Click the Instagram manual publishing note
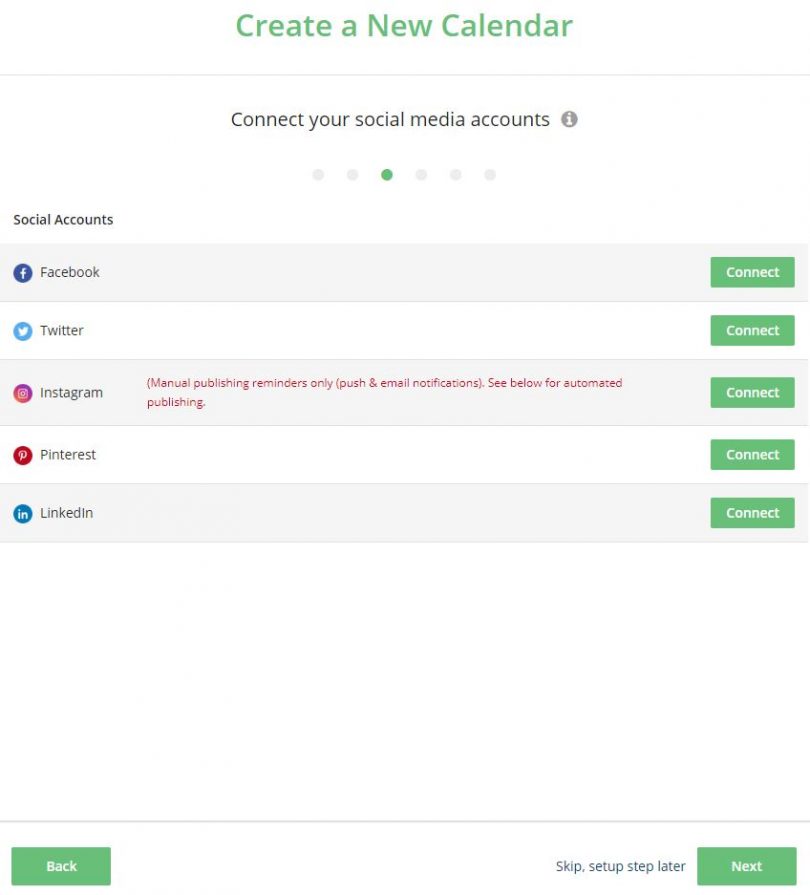 tap(385, 391)
